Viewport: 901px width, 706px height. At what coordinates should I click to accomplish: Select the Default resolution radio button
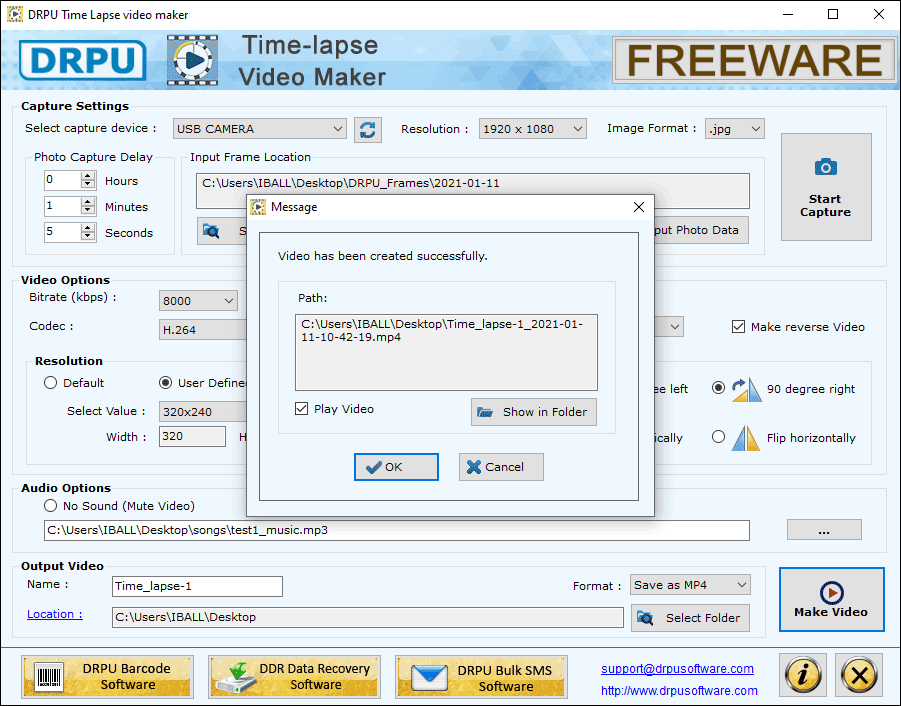51,383
